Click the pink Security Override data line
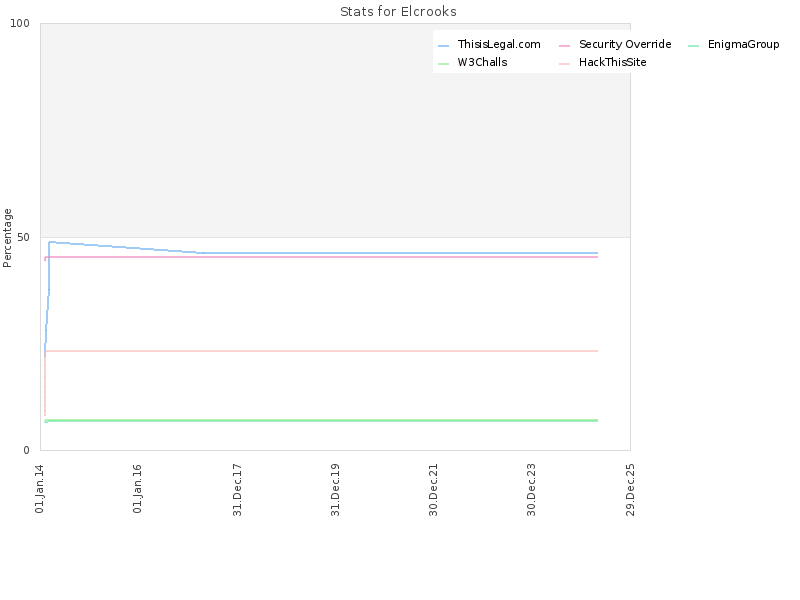Image resolution: width=800 pixels, height=600 pixels. tap(321, 257)
